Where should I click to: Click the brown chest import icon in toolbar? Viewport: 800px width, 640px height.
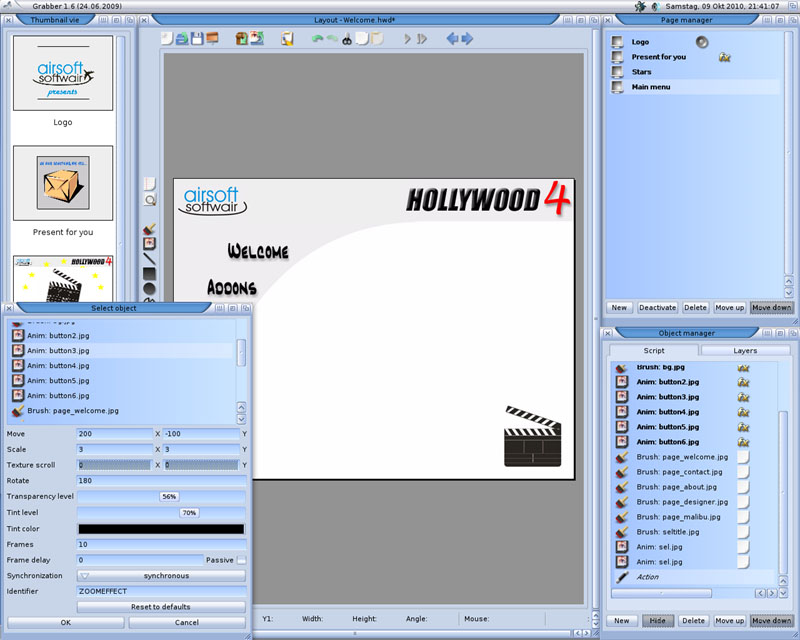[241, 38]
